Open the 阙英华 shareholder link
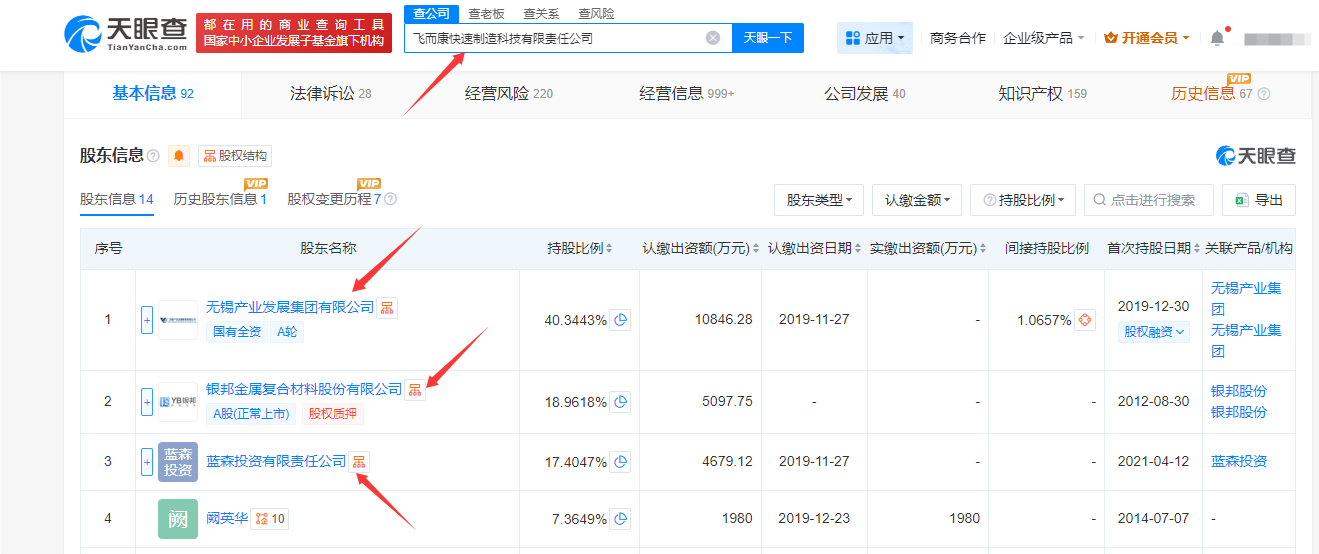The height and width of the screenshot is (554, 1319). [x=226, y=519]
